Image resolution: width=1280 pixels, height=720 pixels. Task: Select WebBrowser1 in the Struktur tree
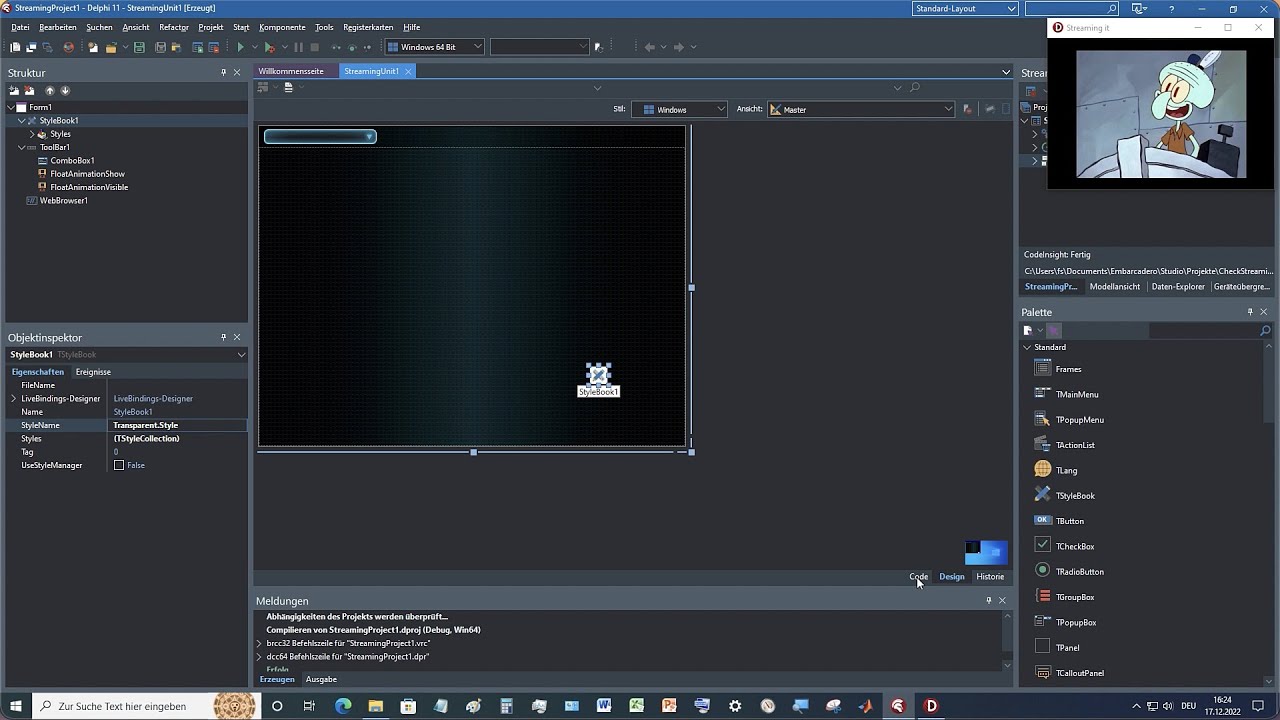tap(64, 200)
